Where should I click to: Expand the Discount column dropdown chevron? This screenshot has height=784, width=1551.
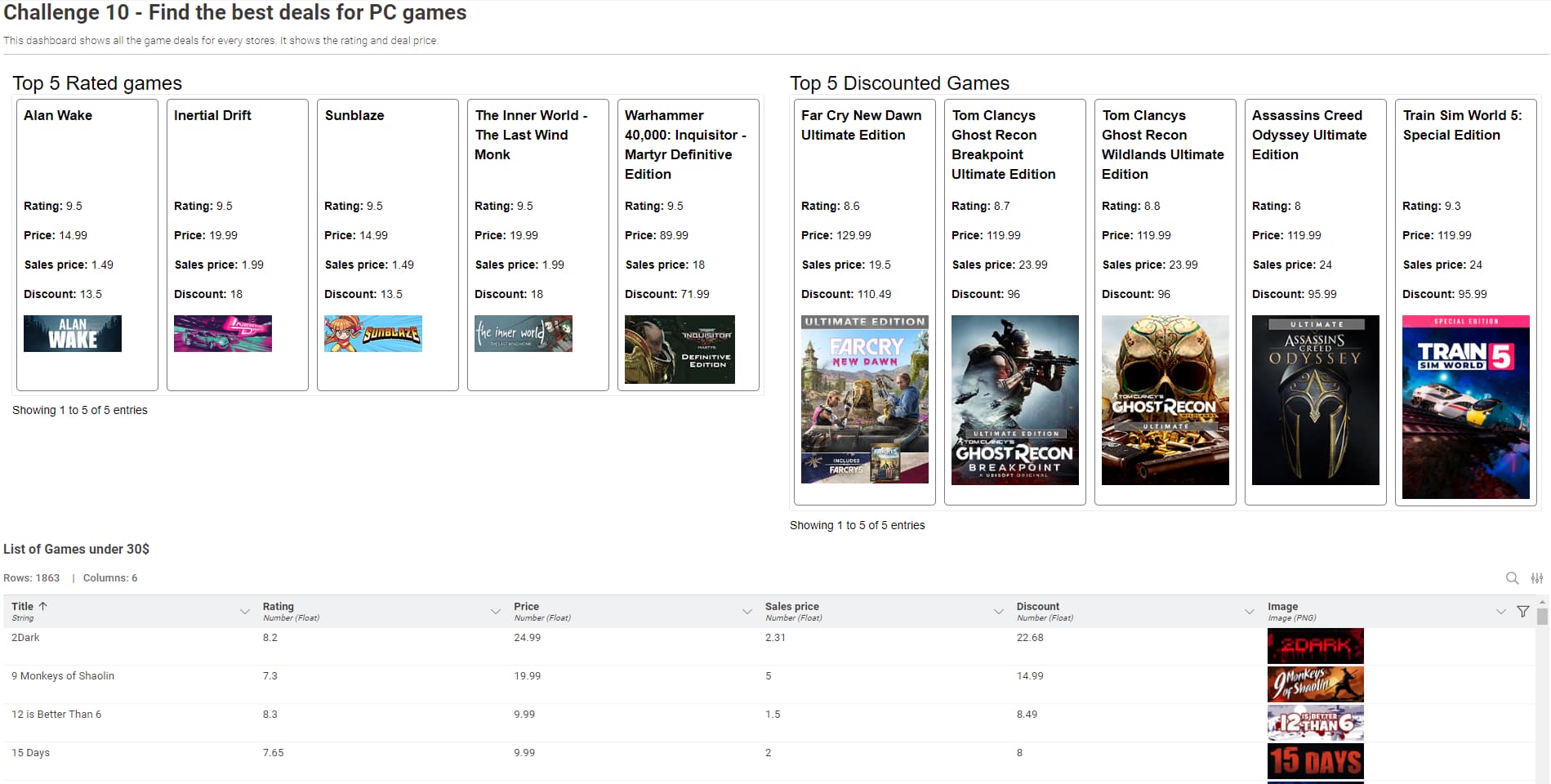tap(1249, 612)
